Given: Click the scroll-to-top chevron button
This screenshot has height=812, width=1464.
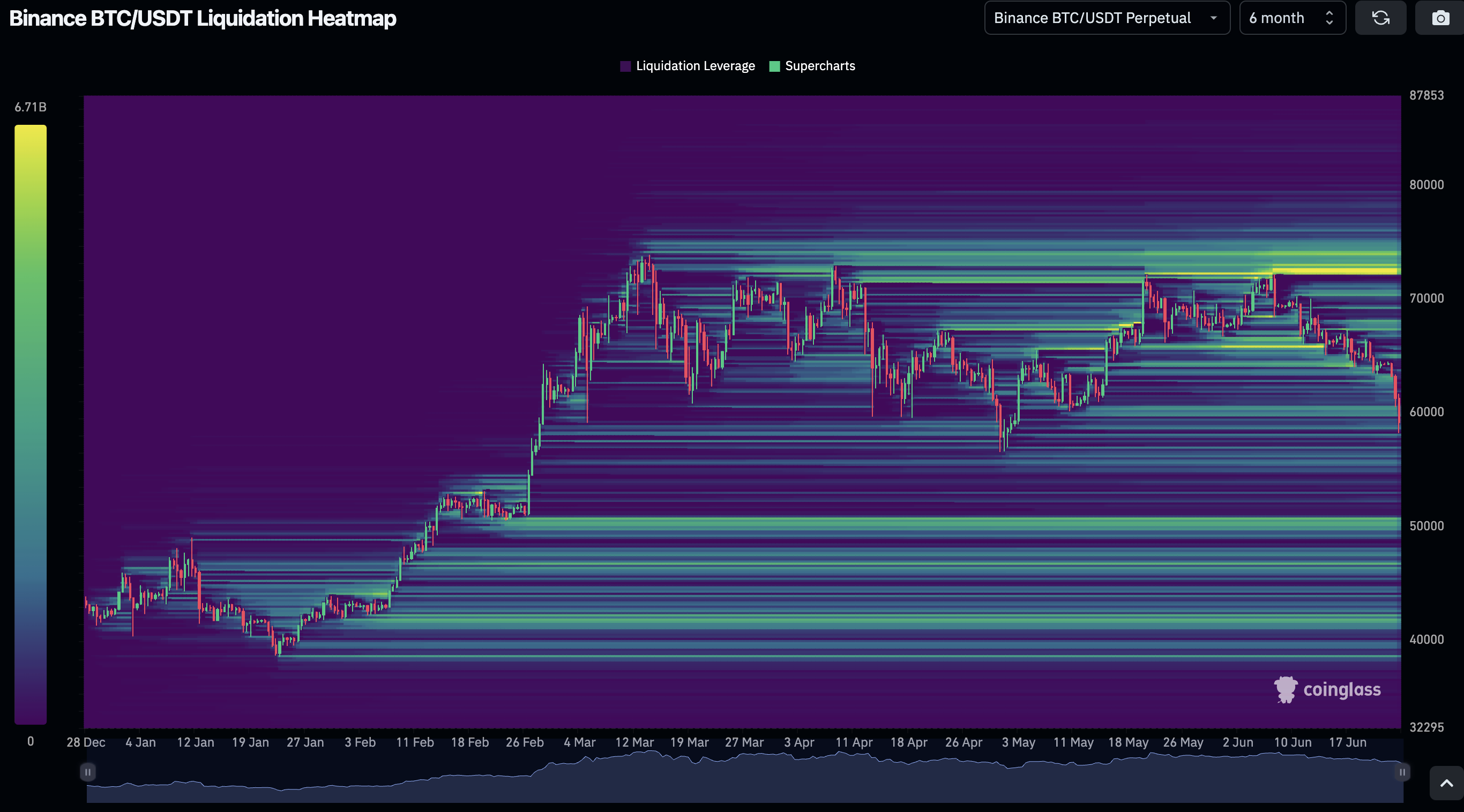Looking at the screenshot, I should pos(1446,784).
